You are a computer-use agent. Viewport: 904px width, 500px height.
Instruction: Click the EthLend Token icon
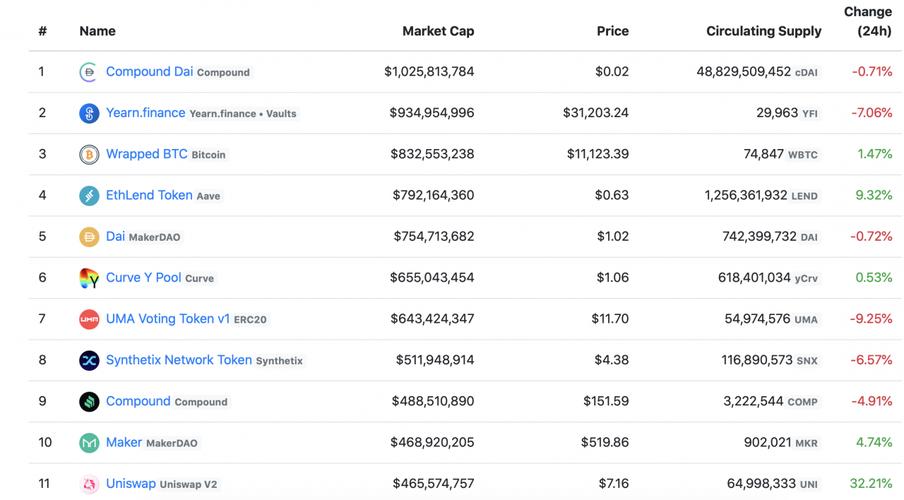click(89, 195)
